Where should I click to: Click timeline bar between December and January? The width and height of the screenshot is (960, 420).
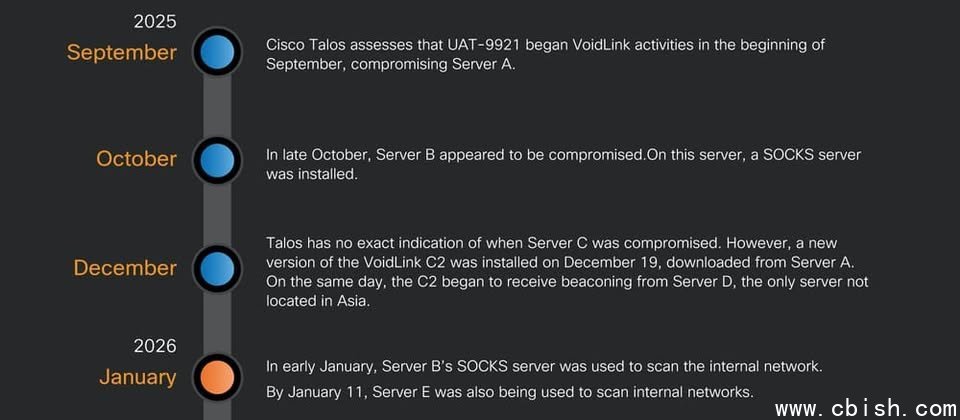(x=217, y=322)
